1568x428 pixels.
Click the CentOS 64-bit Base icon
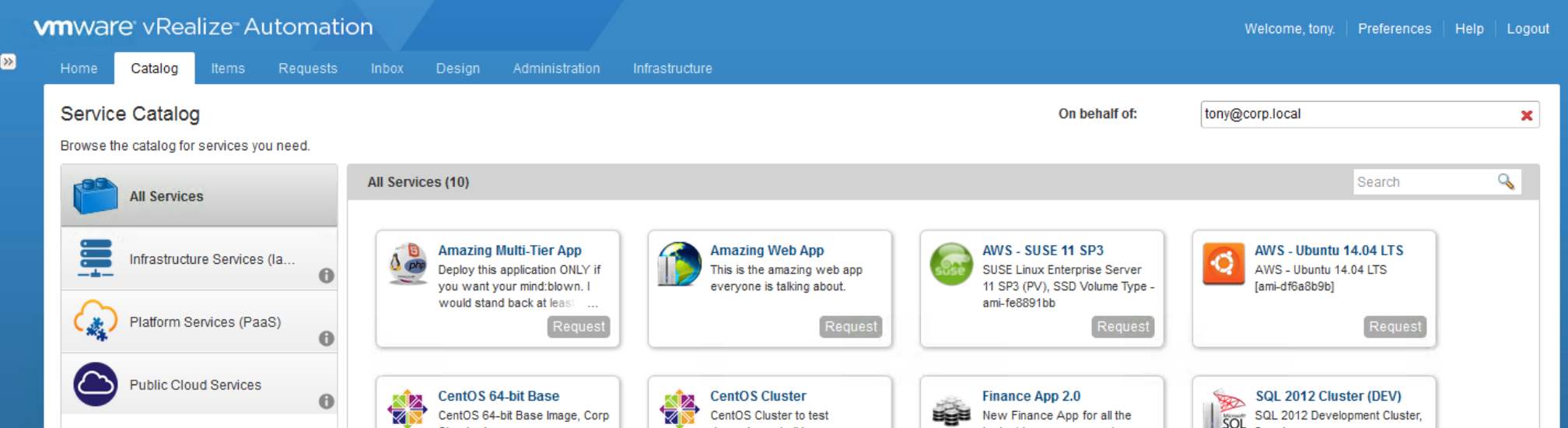pos(408,408)
